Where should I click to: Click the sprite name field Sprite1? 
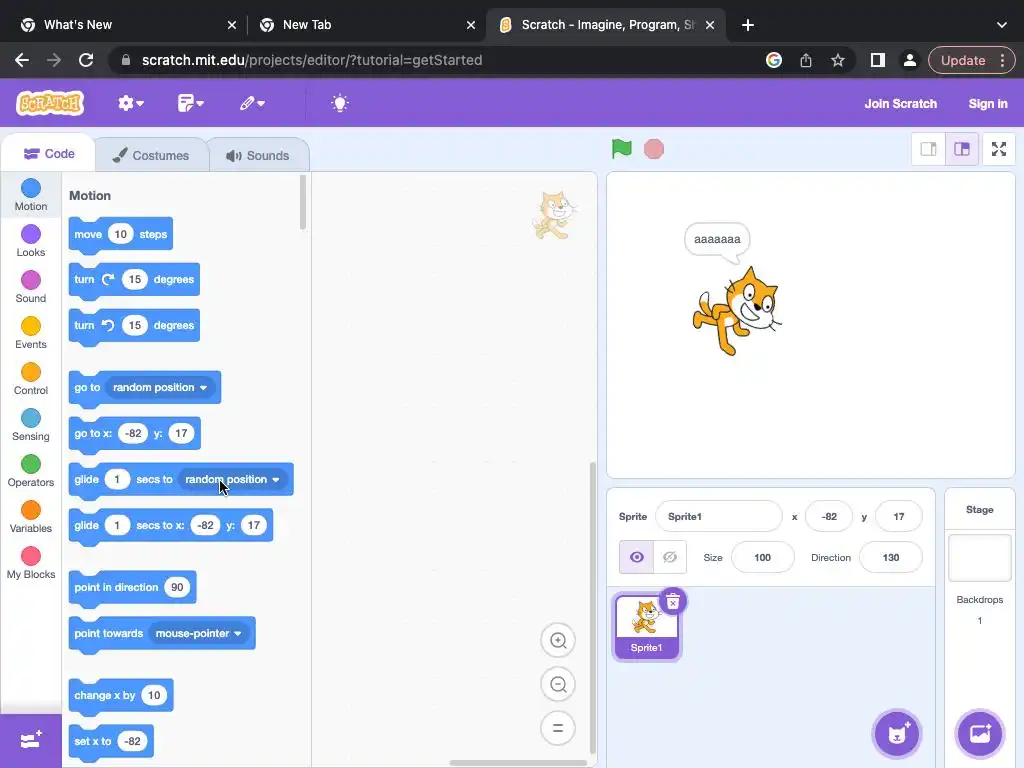[718, 517]
